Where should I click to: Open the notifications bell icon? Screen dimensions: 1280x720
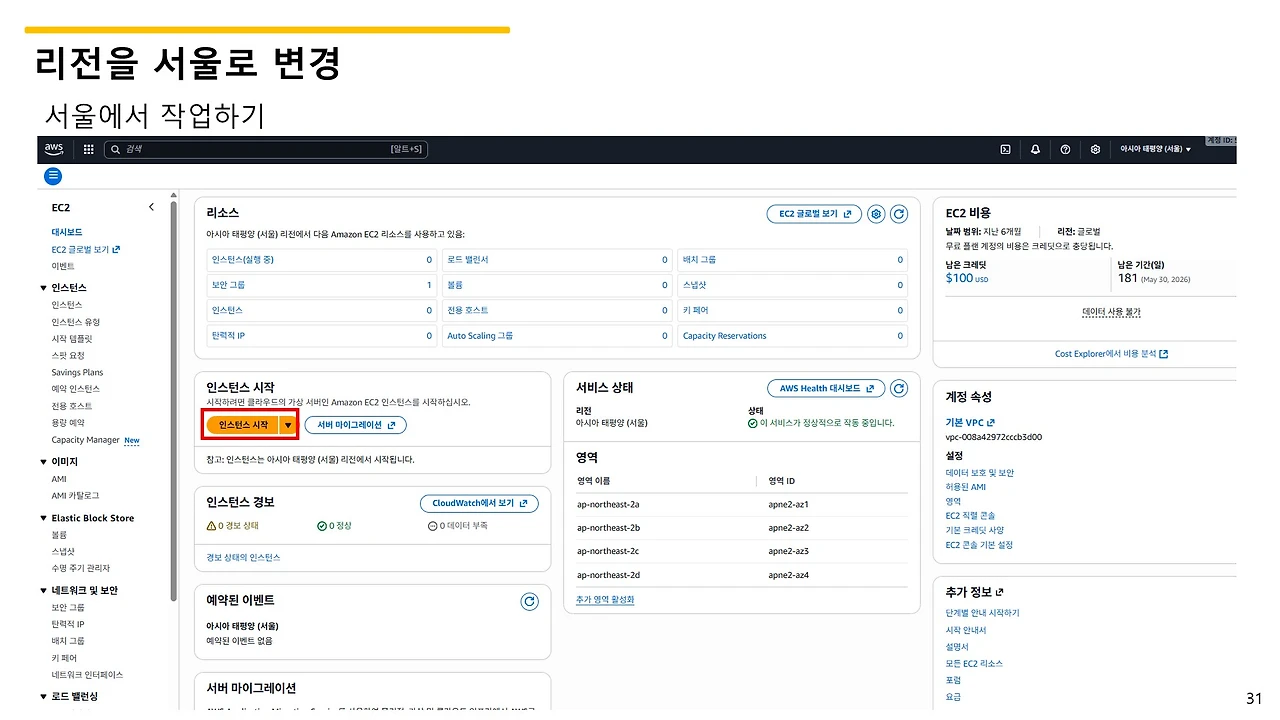pyautogui.click(x=1035, y=149)
